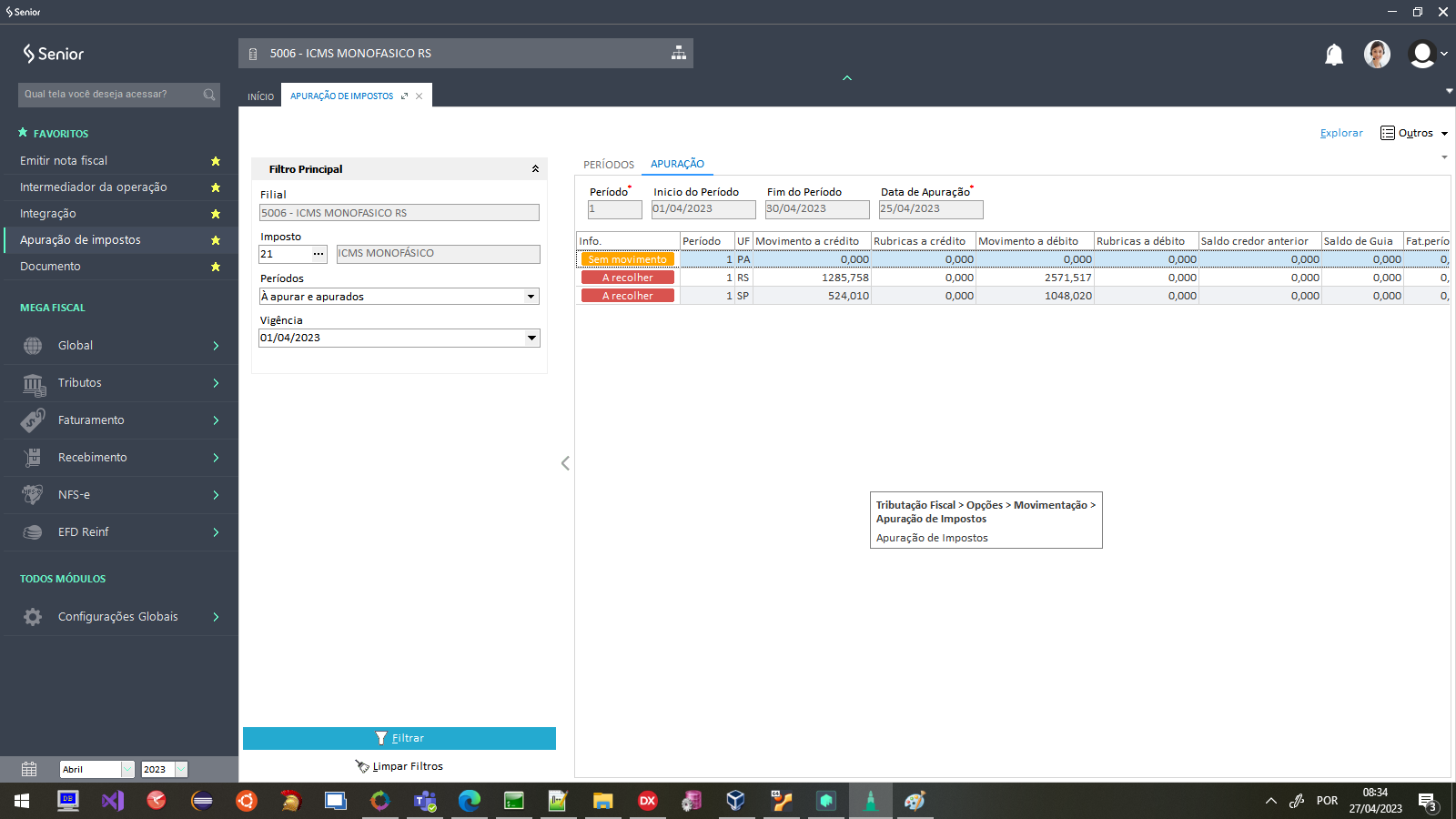This screenshot has height=819, width=1456.
Task: Click the pop-out icon on Apuração de Impostos tab
Action: pos(404,96)
